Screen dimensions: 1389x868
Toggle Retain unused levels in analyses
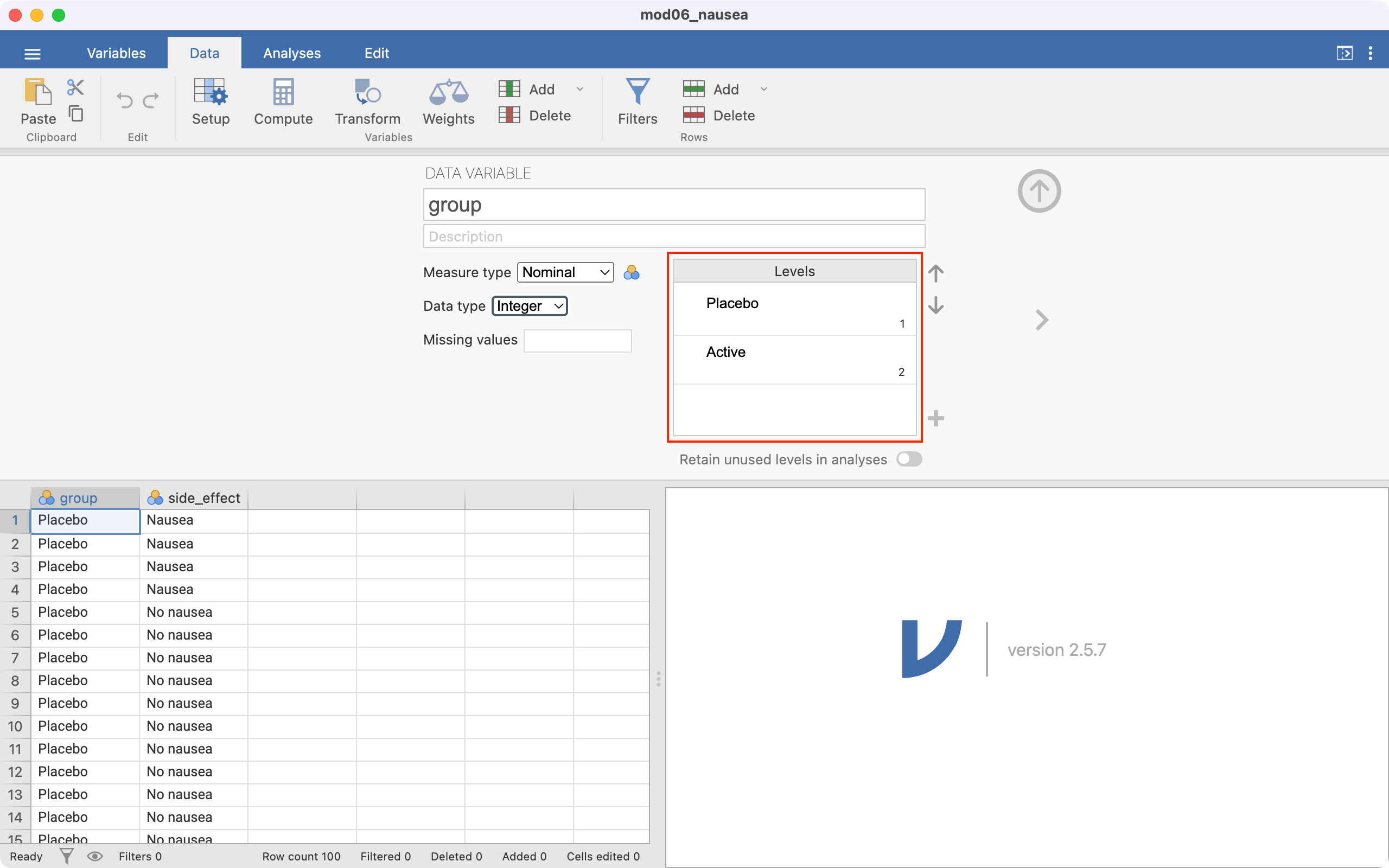coord(909,459)
